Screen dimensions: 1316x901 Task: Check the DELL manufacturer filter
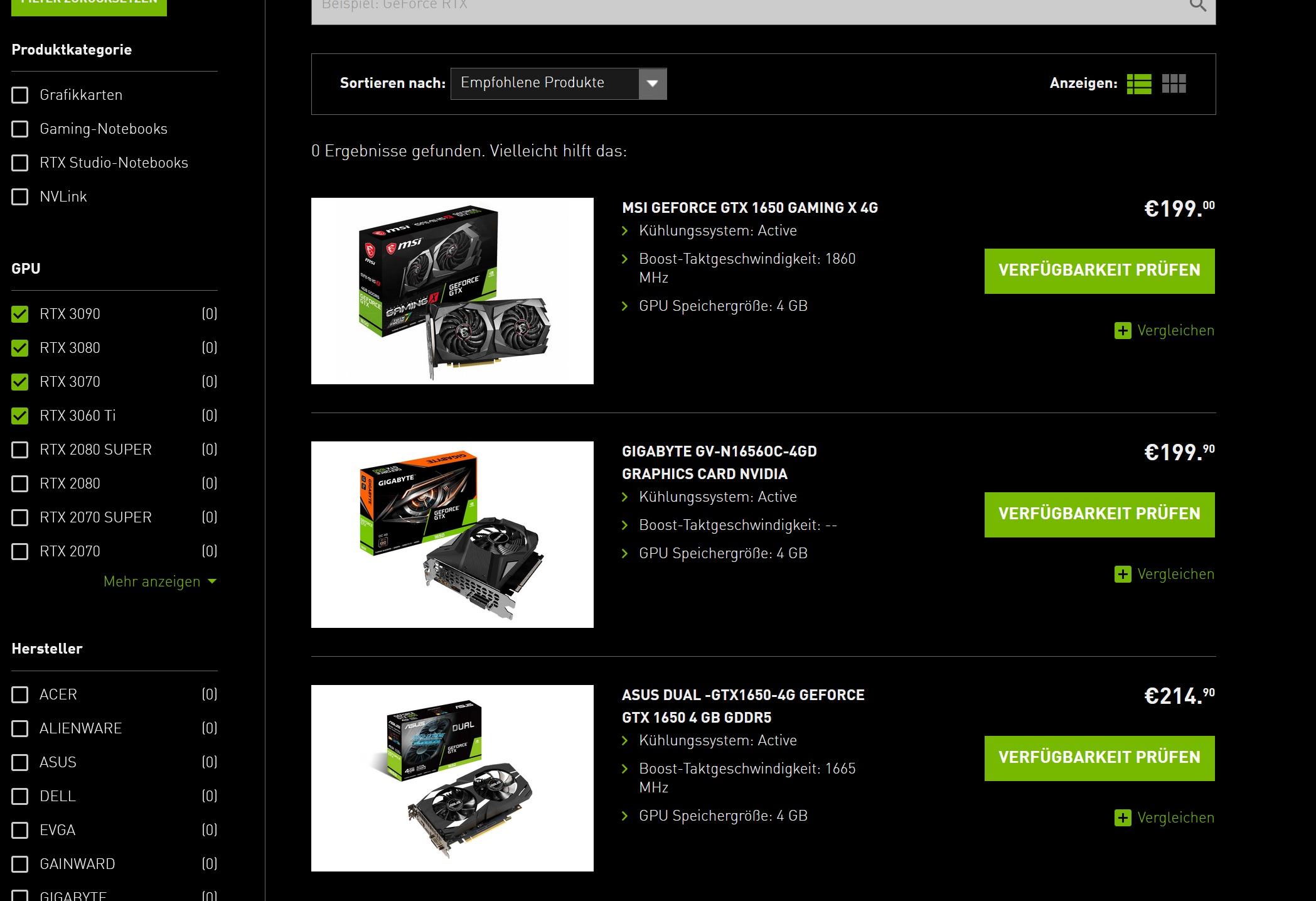point(20,797)
